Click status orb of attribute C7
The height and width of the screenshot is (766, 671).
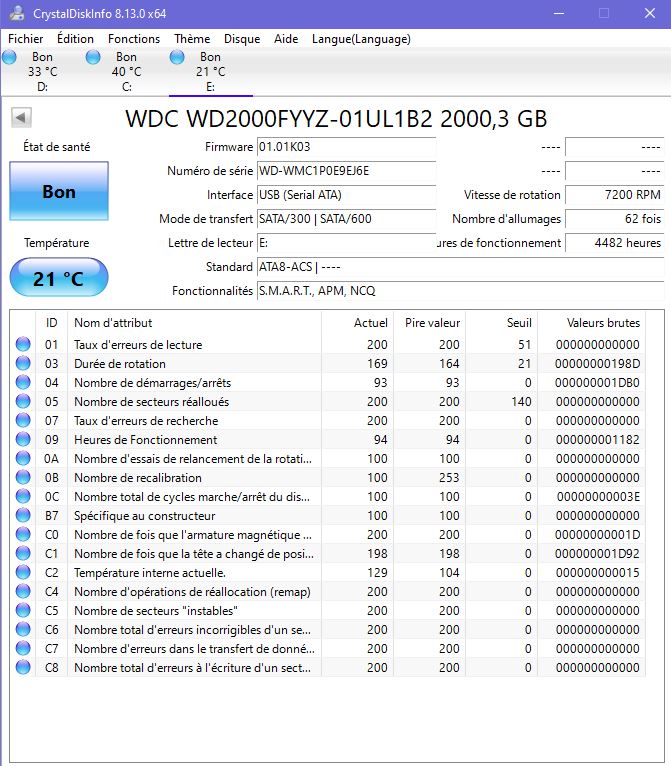[23, 649]
